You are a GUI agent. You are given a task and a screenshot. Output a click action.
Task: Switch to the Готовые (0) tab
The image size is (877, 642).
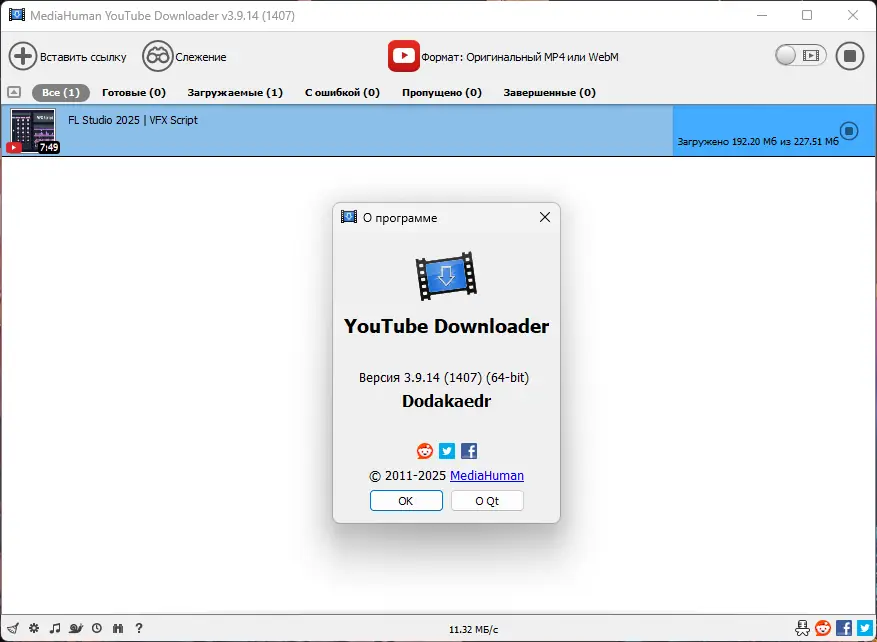click(x=134, y=93)
